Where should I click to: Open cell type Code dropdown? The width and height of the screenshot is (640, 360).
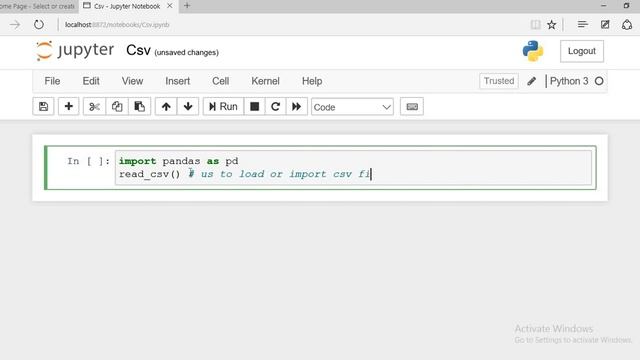[352, 107]
